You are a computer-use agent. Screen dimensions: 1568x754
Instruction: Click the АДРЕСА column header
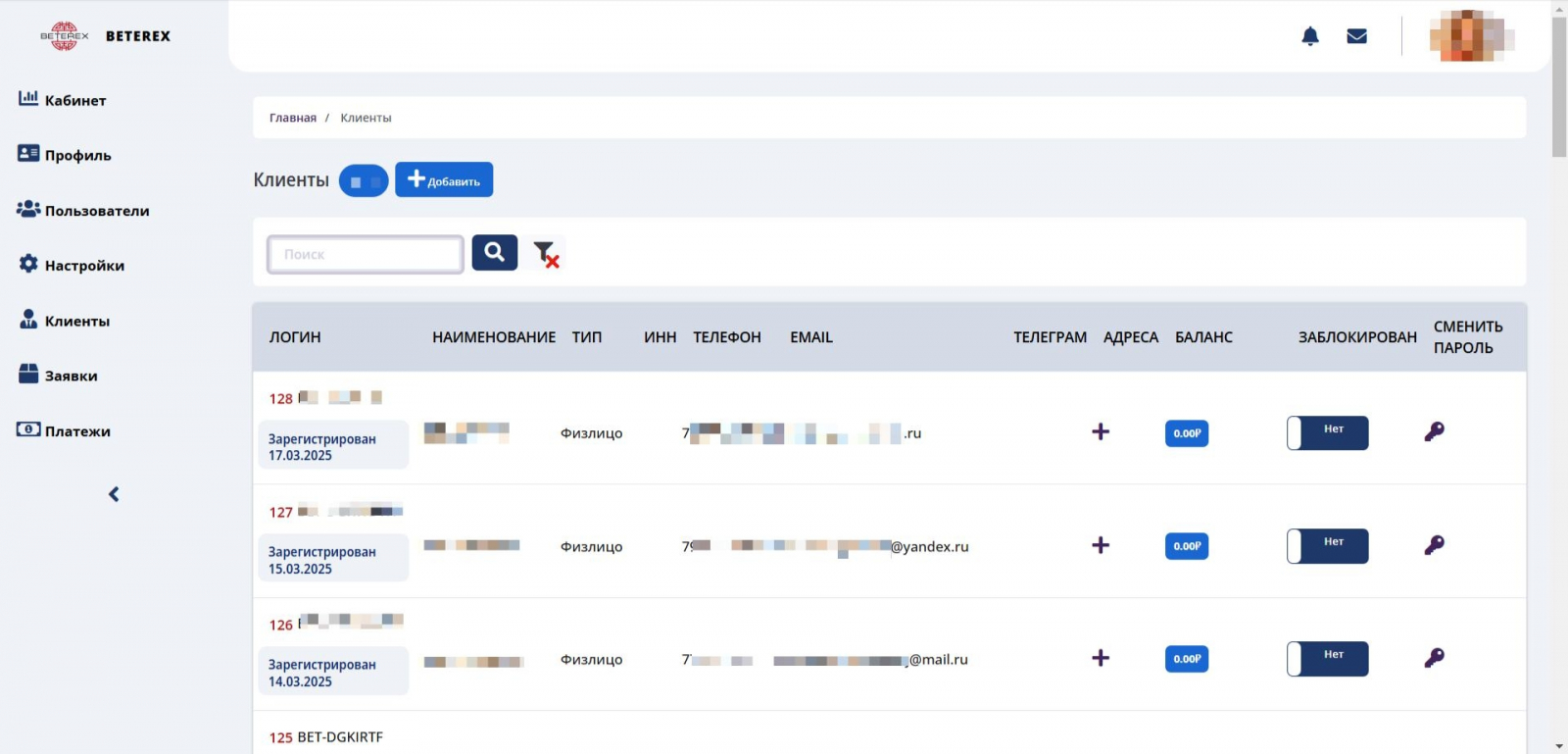1131,337
